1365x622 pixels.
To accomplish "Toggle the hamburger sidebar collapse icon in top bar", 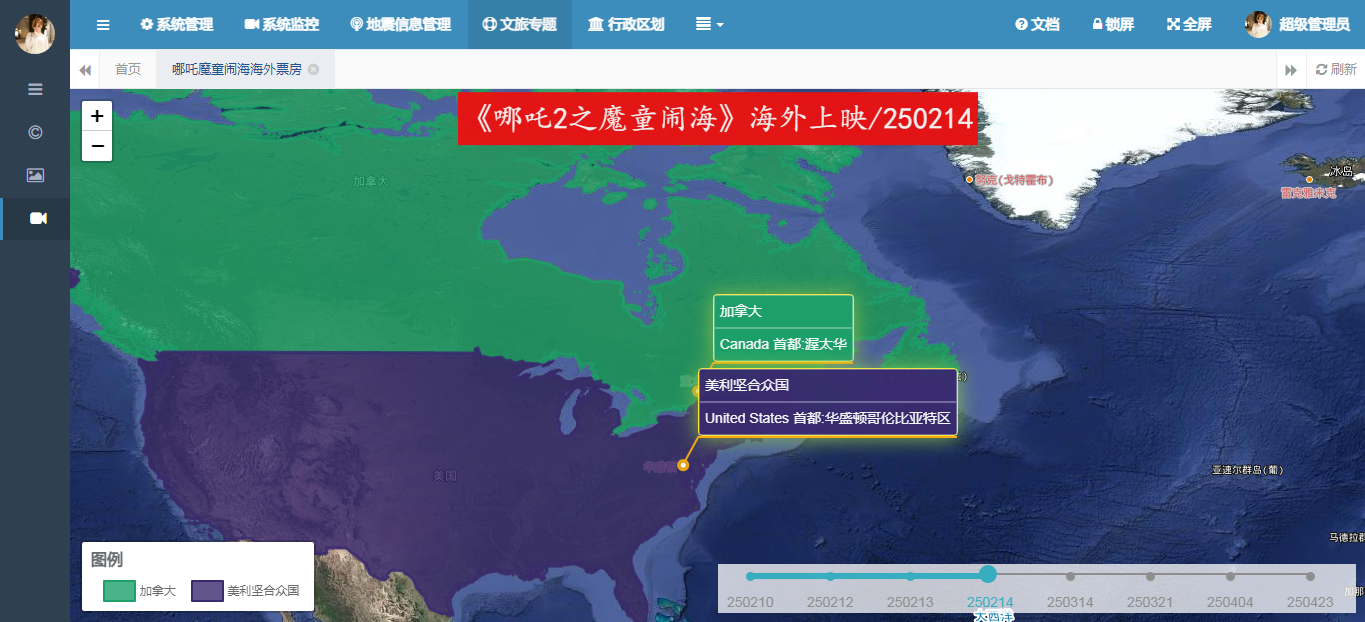I will click(x=103, y=25).
